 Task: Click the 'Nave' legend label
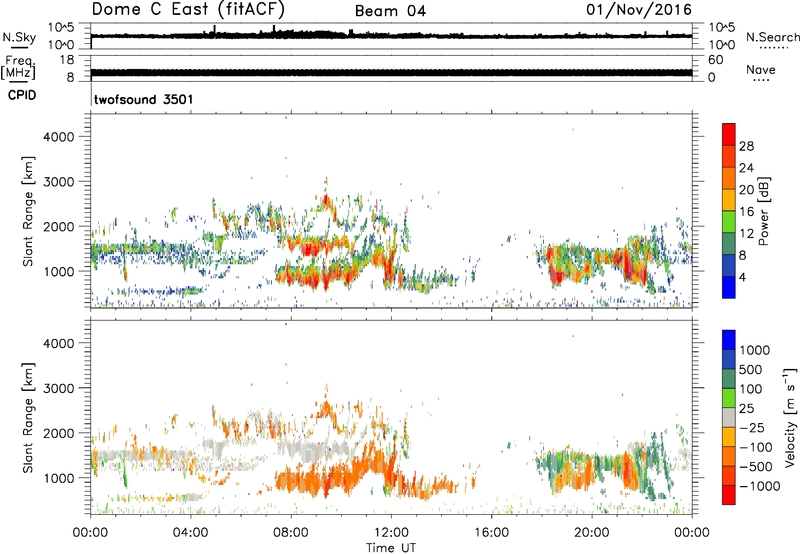tap(761, 69)
